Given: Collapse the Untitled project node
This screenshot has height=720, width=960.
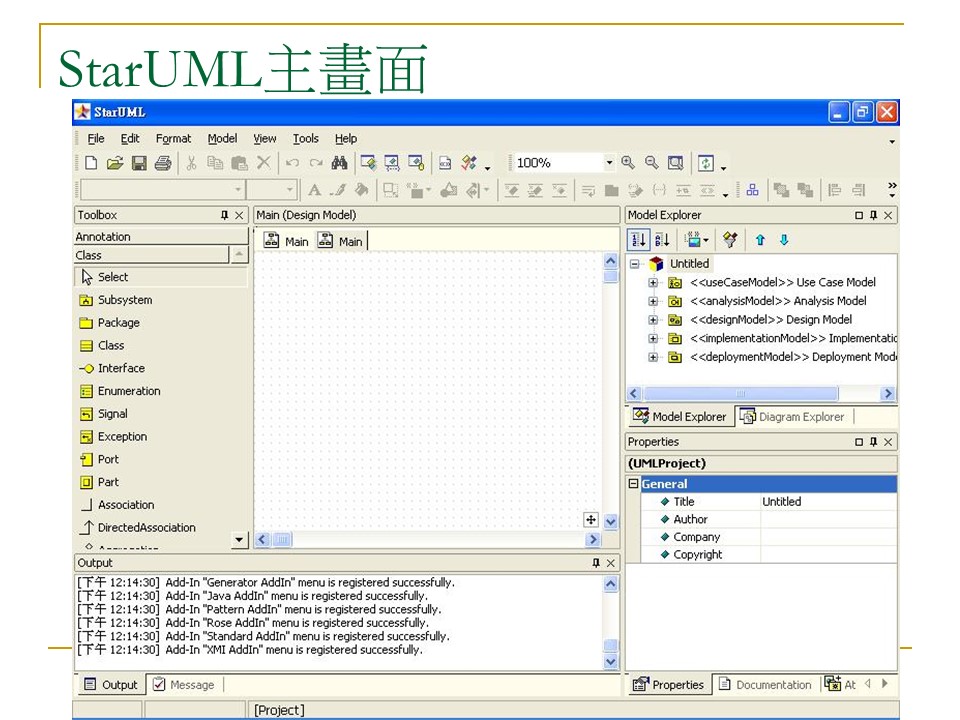Looking at the screenshot, I should 634,264.
